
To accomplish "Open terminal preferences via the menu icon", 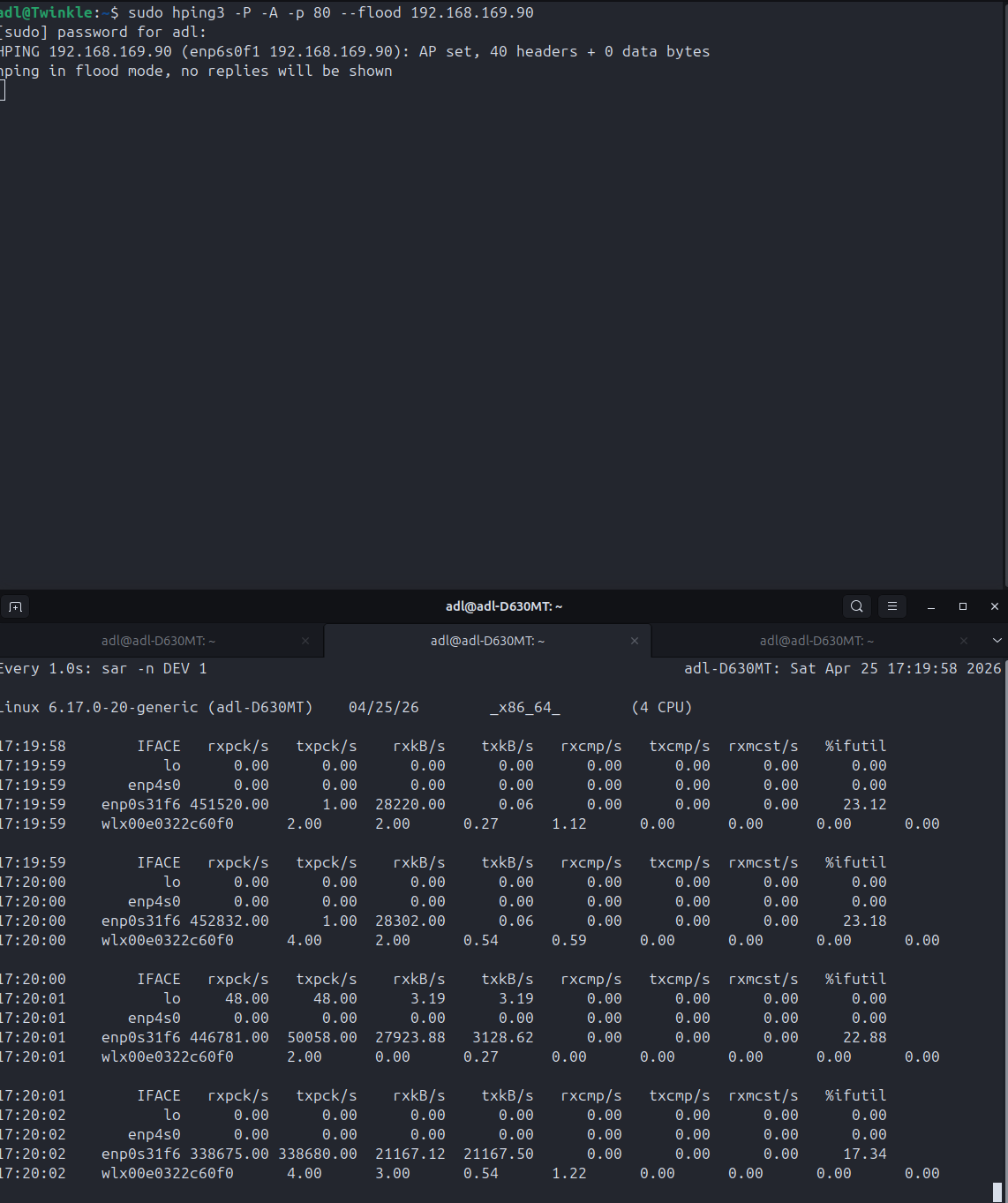I will (x=891, y=606).
